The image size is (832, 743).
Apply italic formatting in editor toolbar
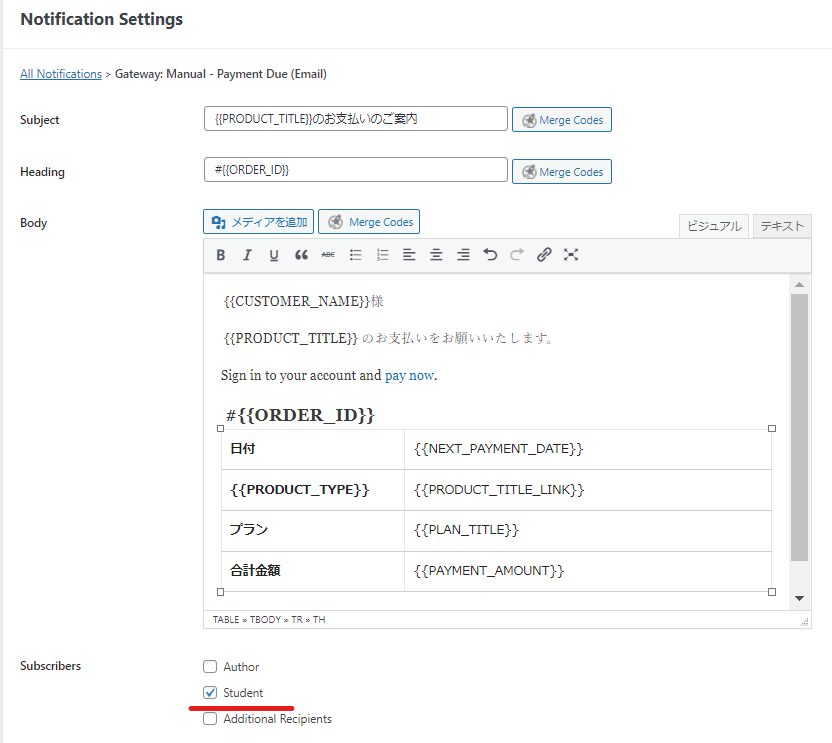click(x=247, y=255)
